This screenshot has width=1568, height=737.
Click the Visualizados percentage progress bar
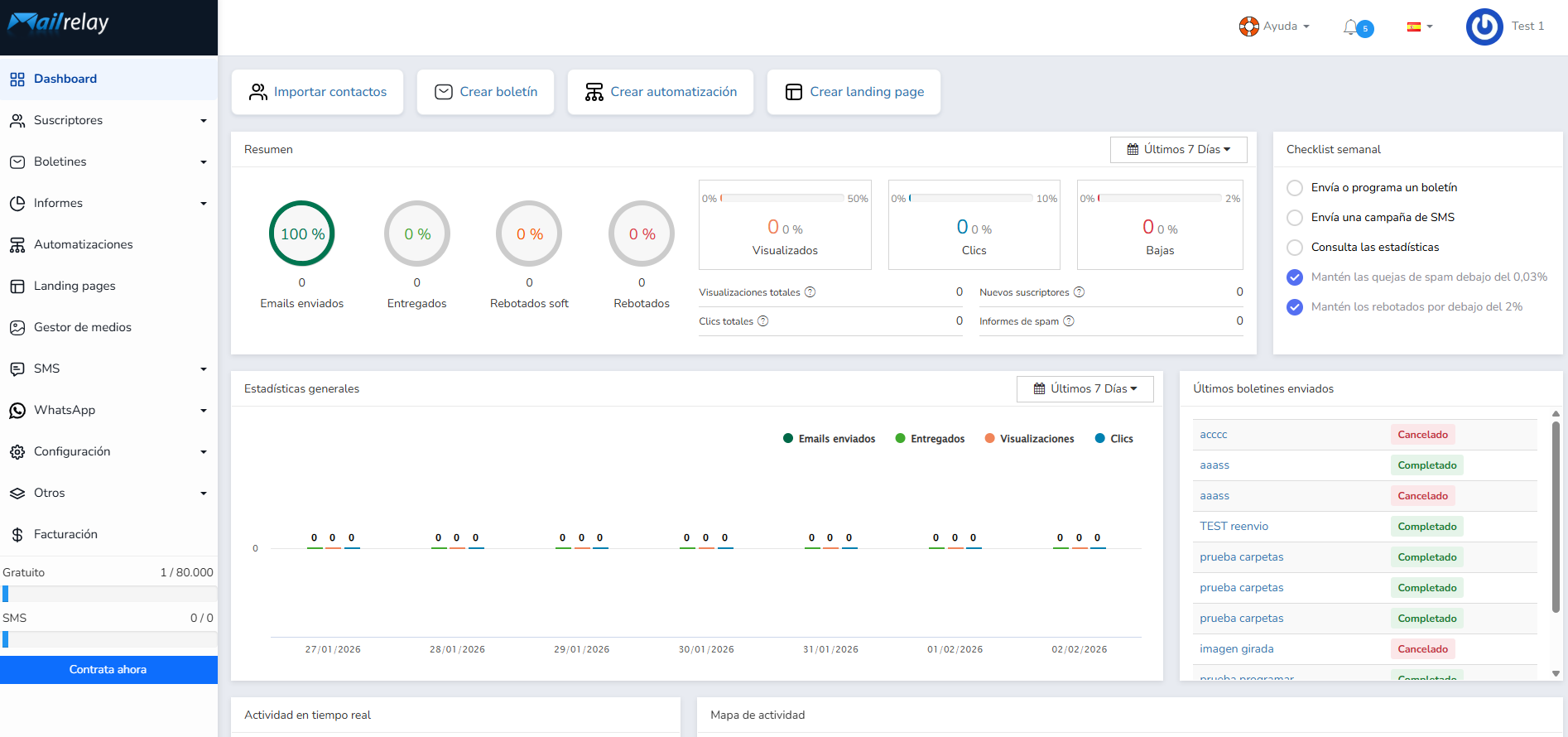click(x=782, y=199)
